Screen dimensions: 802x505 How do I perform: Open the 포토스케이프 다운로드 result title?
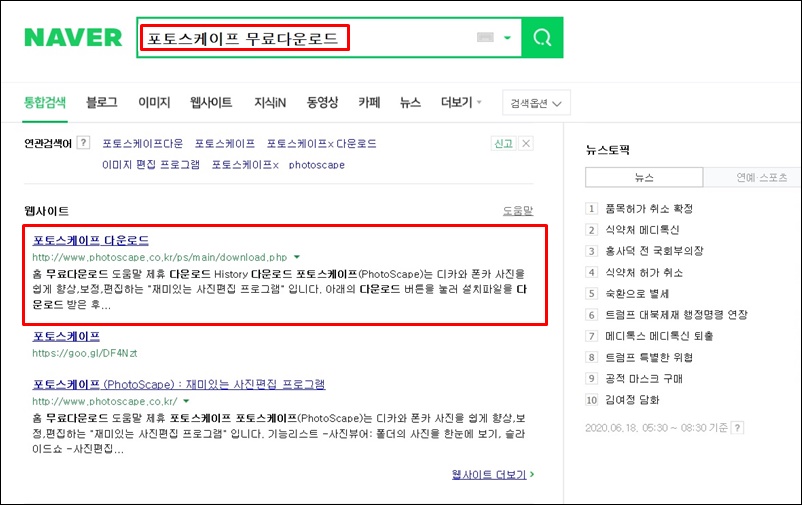91,240
